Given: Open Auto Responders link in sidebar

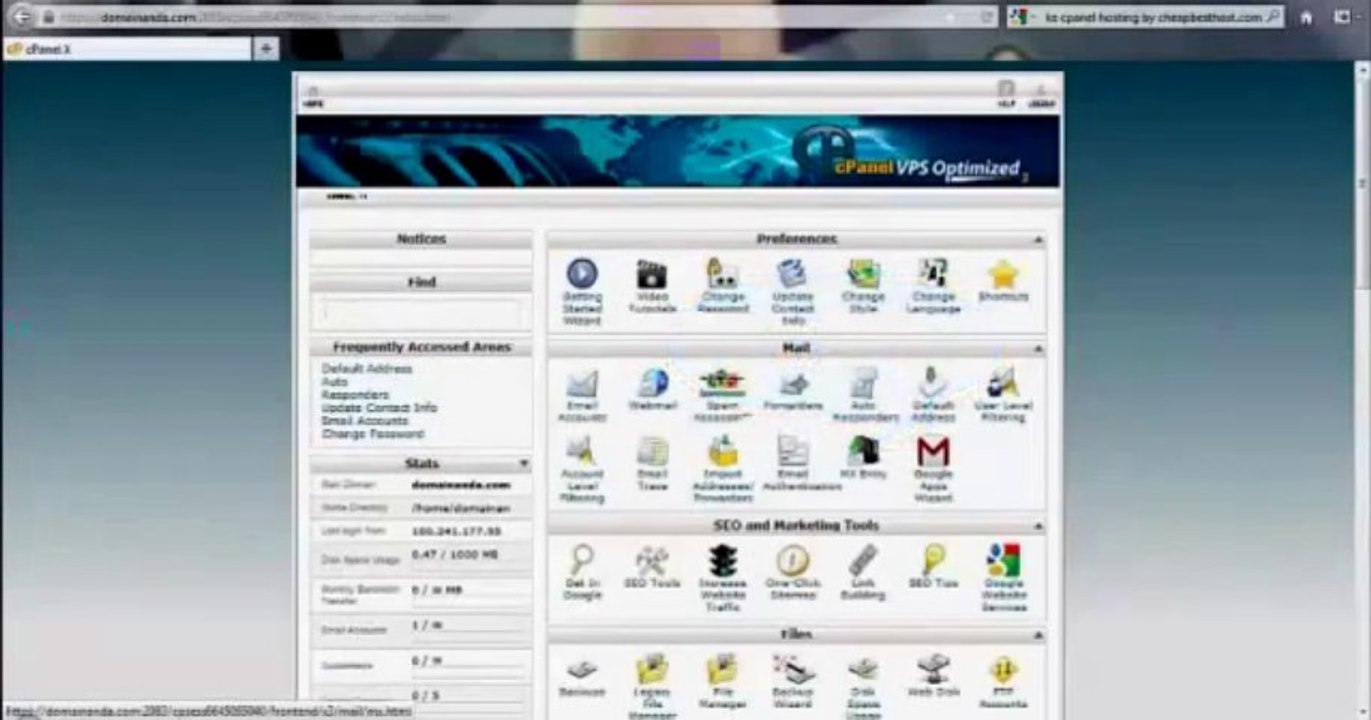Looking at the screenshot, I should pyautogui.click(x=355, y=388).
